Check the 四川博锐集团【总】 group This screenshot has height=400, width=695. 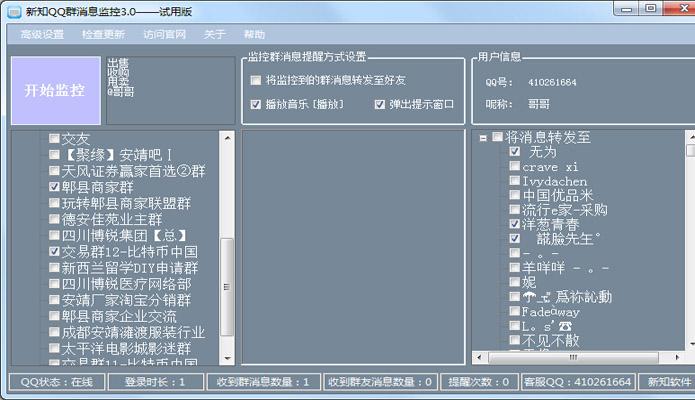[54, 236]
